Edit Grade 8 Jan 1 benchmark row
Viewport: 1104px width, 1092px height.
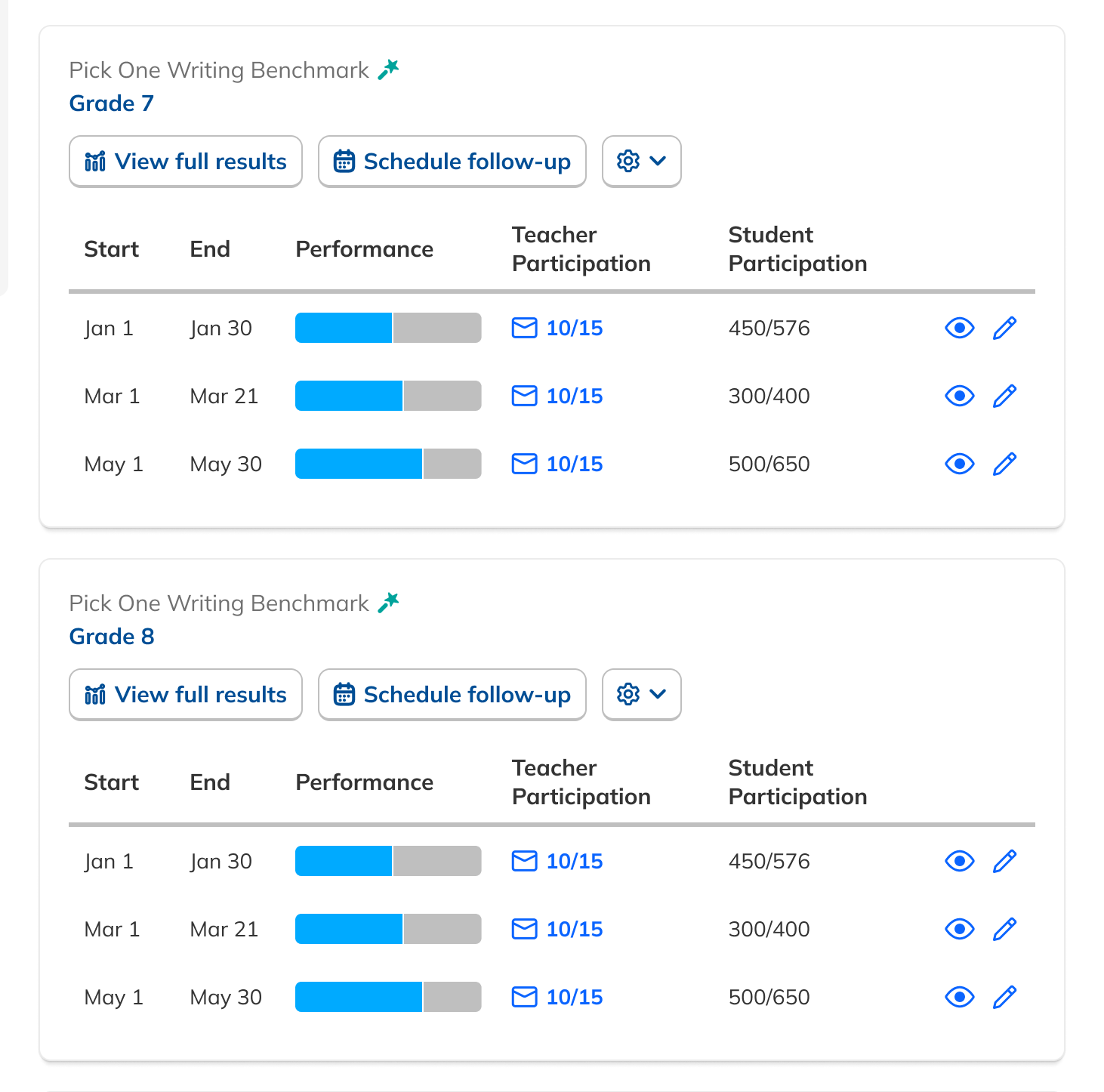(1004, 862)
